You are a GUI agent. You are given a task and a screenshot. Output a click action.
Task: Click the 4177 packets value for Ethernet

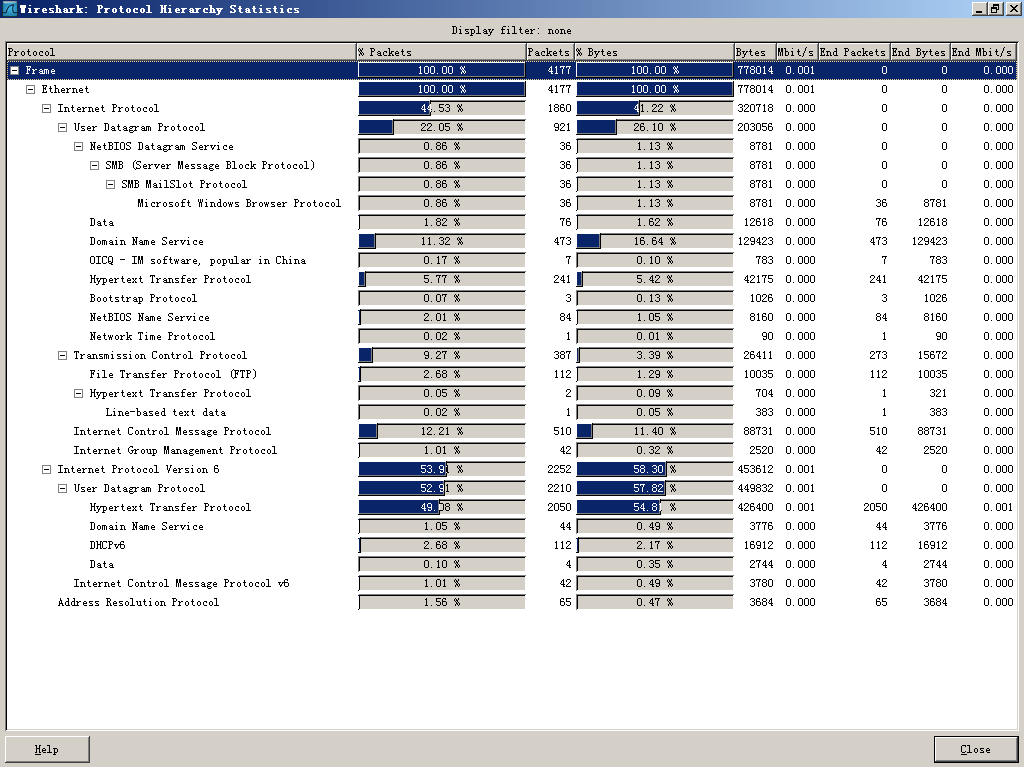(559, 89)
